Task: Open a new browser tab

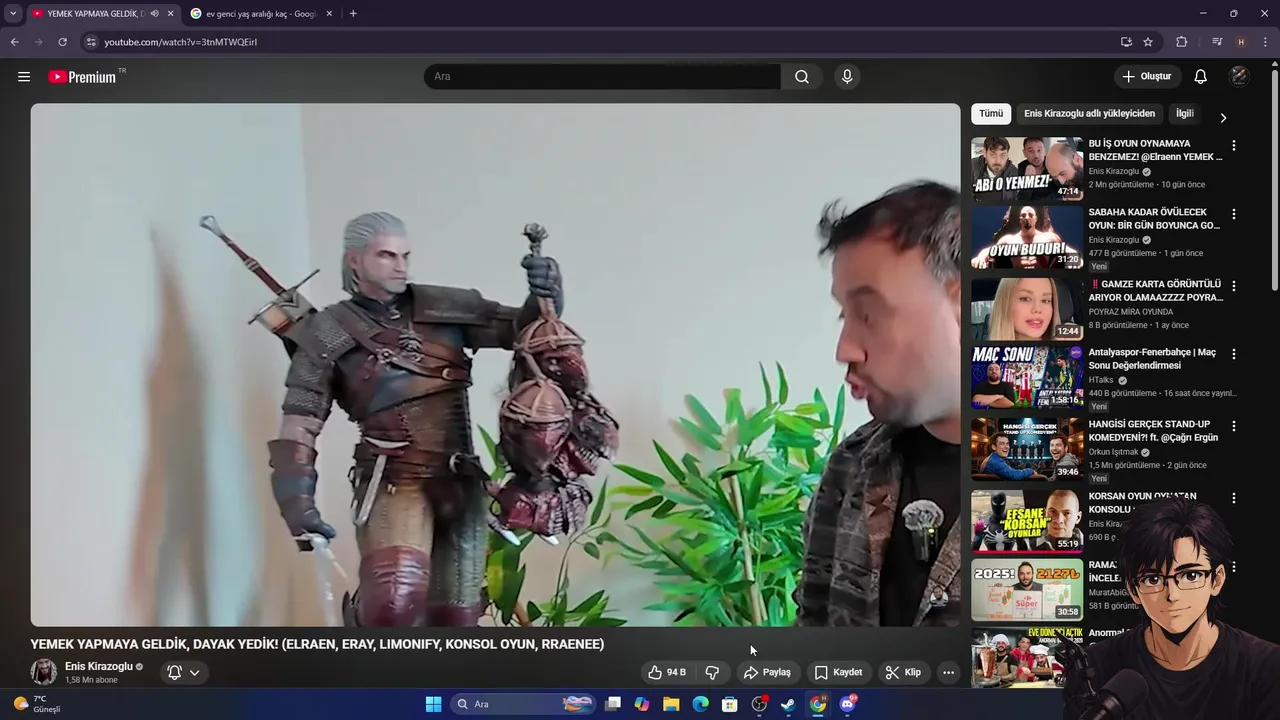Action: point(353,14)
